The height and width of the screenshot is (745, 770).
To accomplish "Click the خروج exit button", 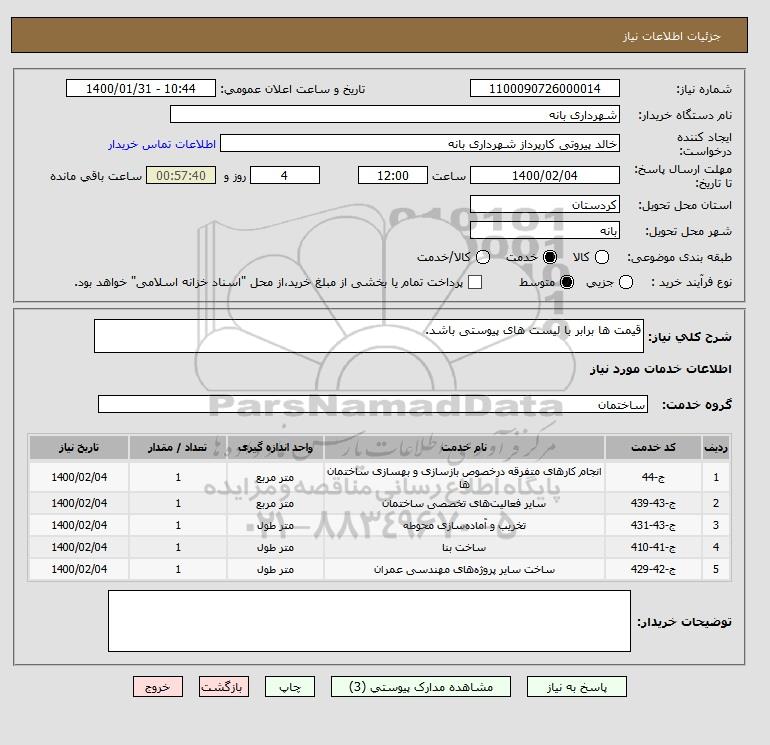I will [158, 687].
